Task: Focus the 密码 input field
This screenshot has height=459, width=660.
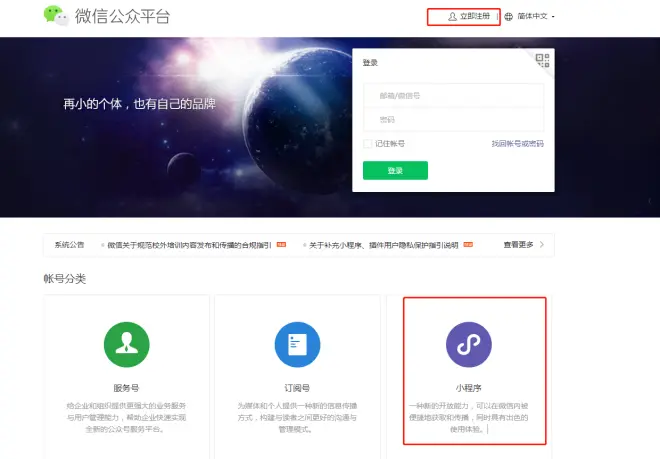Action: pos(453,120)
